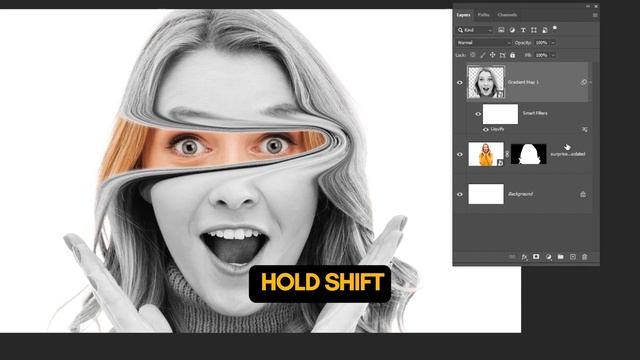Lock all padlock icon

click(x=513, y=55)
